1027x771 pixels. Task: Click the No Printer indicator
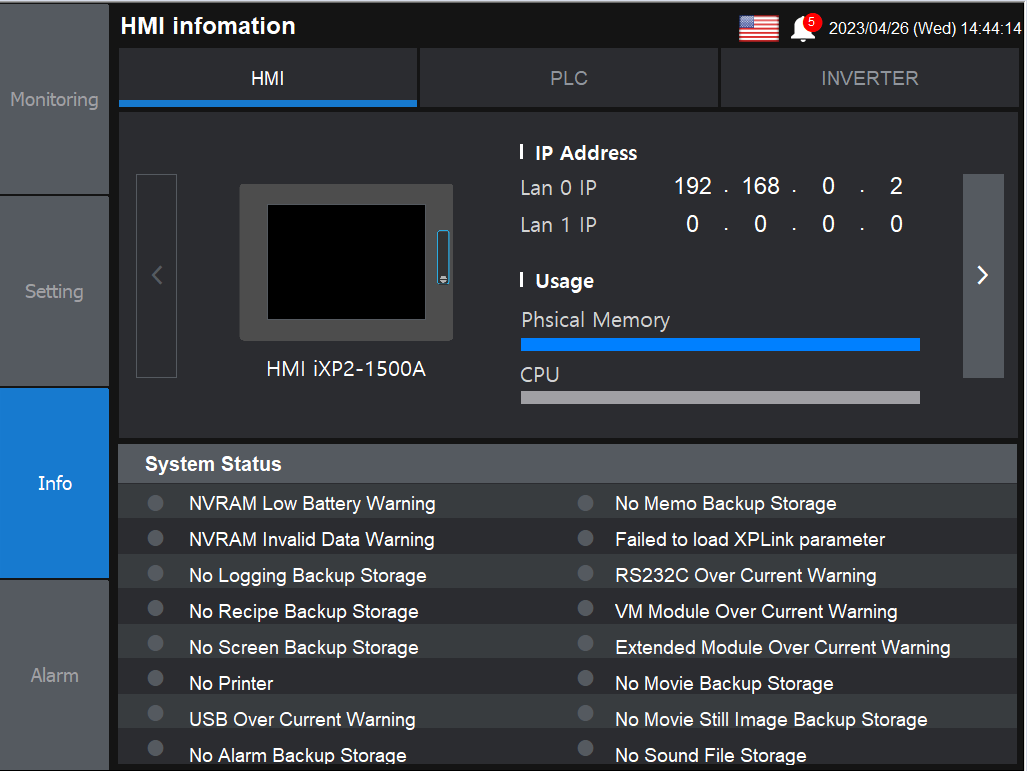(x=155, y=677)
